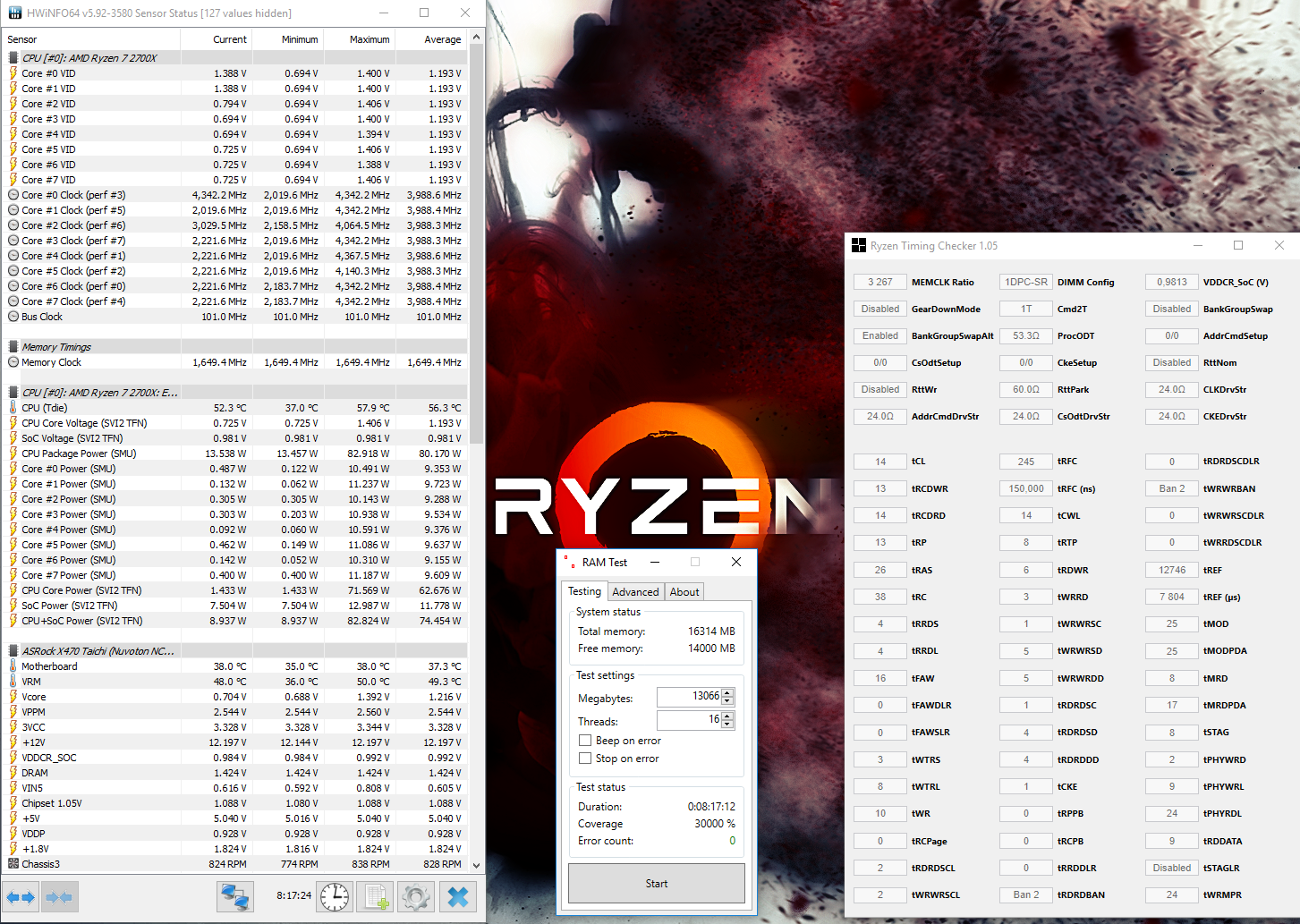The image size is (1300, 924).
Task: Decrease Megabytes using the down stepper arrow
Action: (x=727, y=701)
